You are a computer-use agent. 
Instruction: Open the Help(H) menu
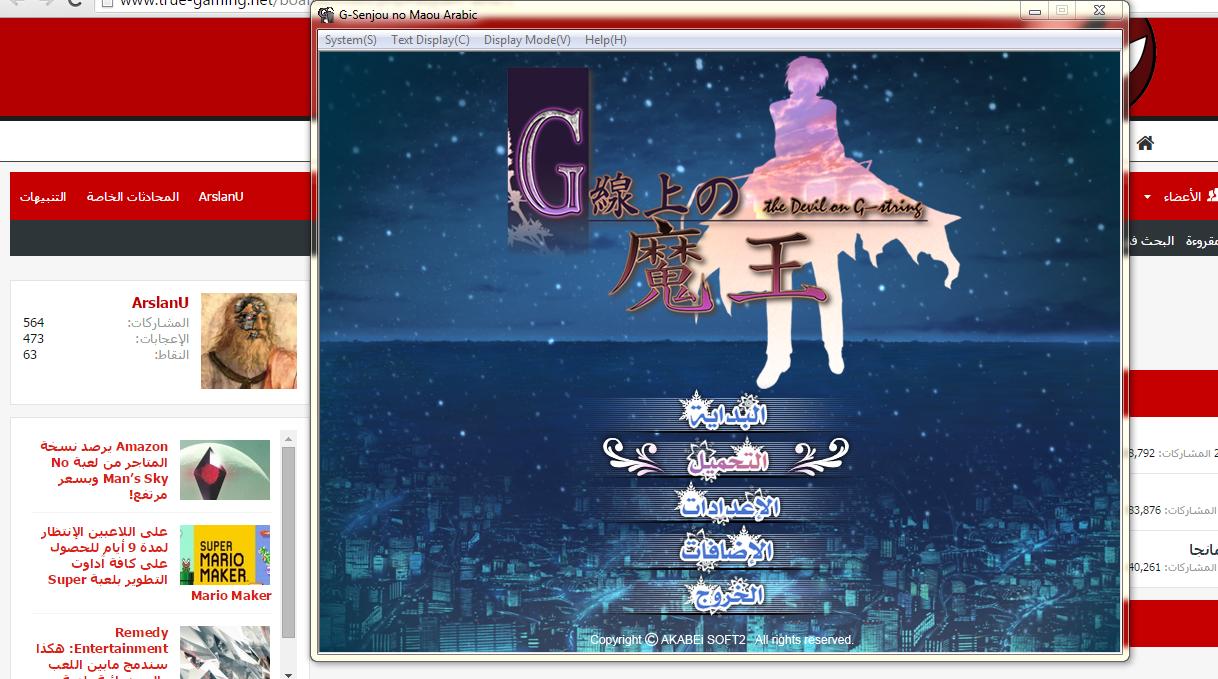click(x=605, y=40)
